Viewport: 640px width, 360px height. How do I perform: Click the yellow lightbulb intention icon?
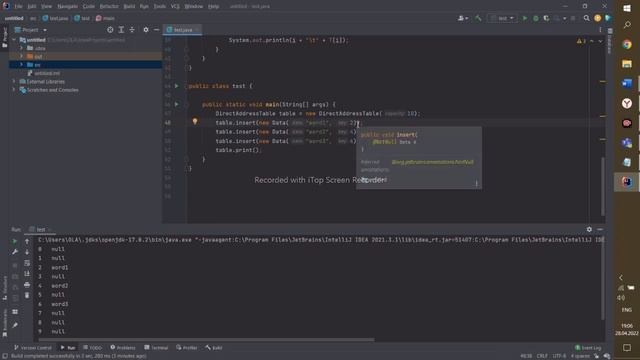tap(195, 121)
